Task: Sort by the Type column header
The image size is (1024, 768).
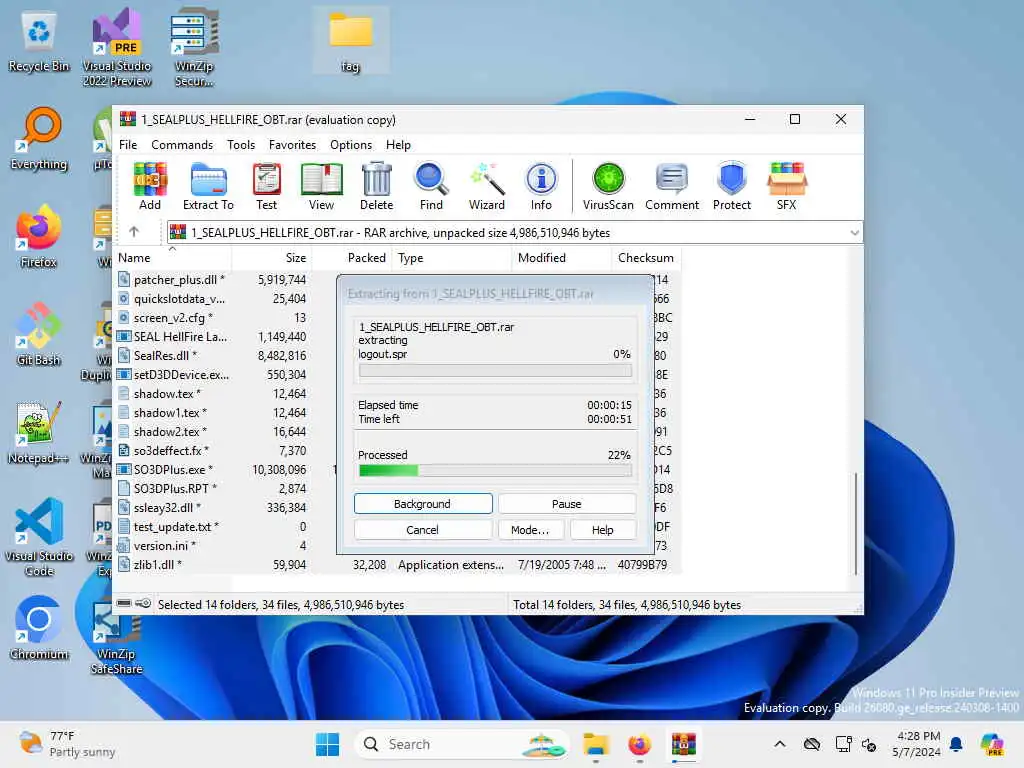Action: 452,258
